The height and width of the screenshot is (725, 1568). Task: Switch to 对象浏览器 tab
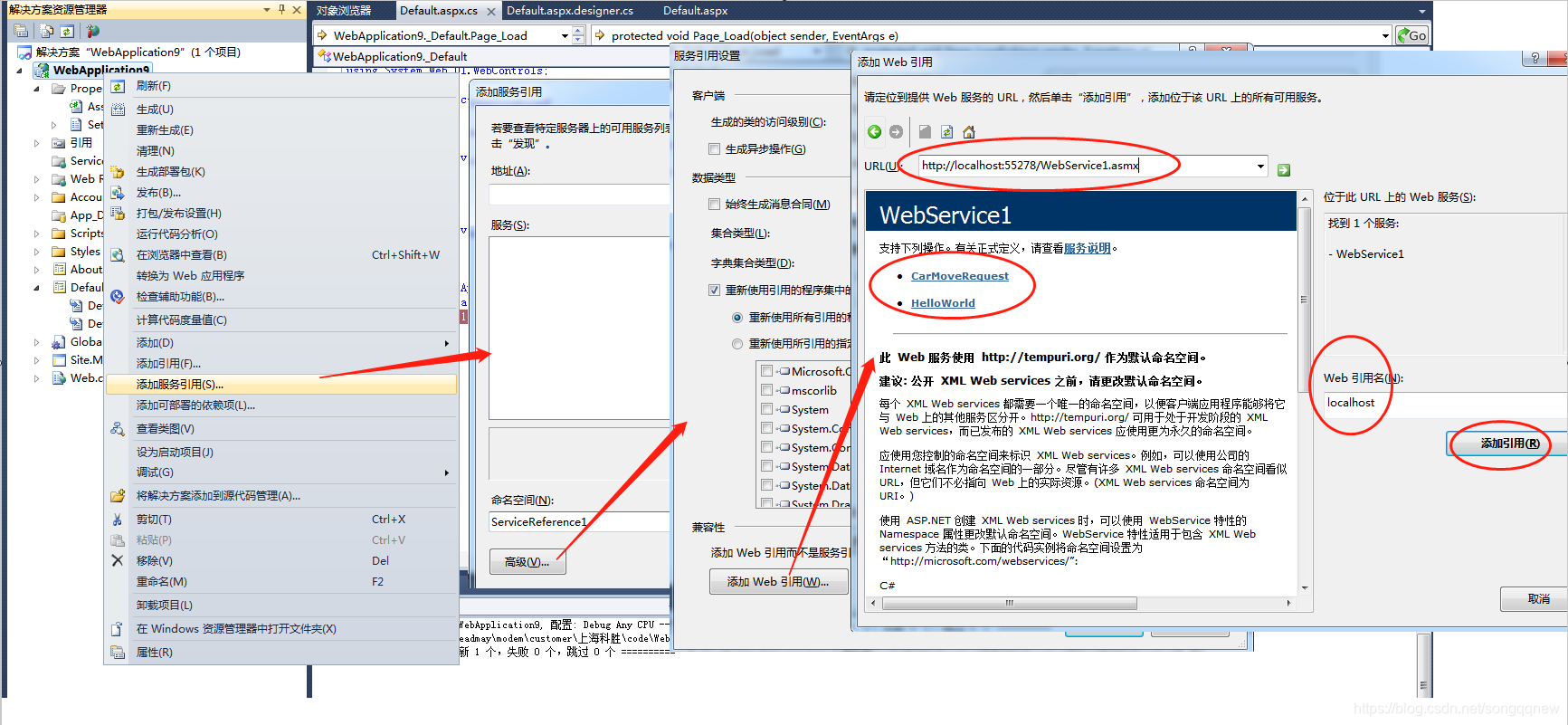coord(345,11)
